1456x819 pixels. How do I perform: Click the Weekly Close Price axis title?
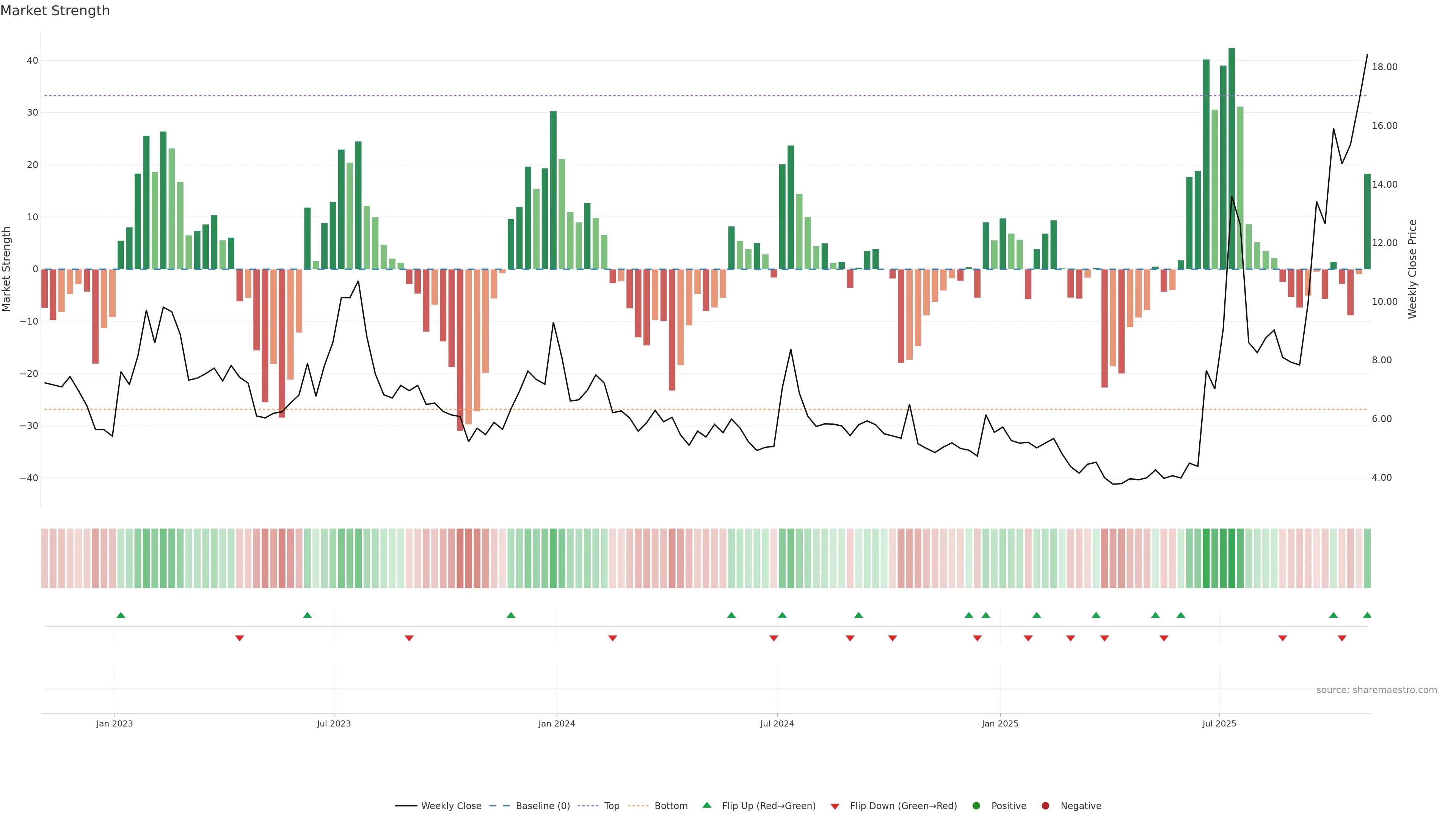point(1412,269)
